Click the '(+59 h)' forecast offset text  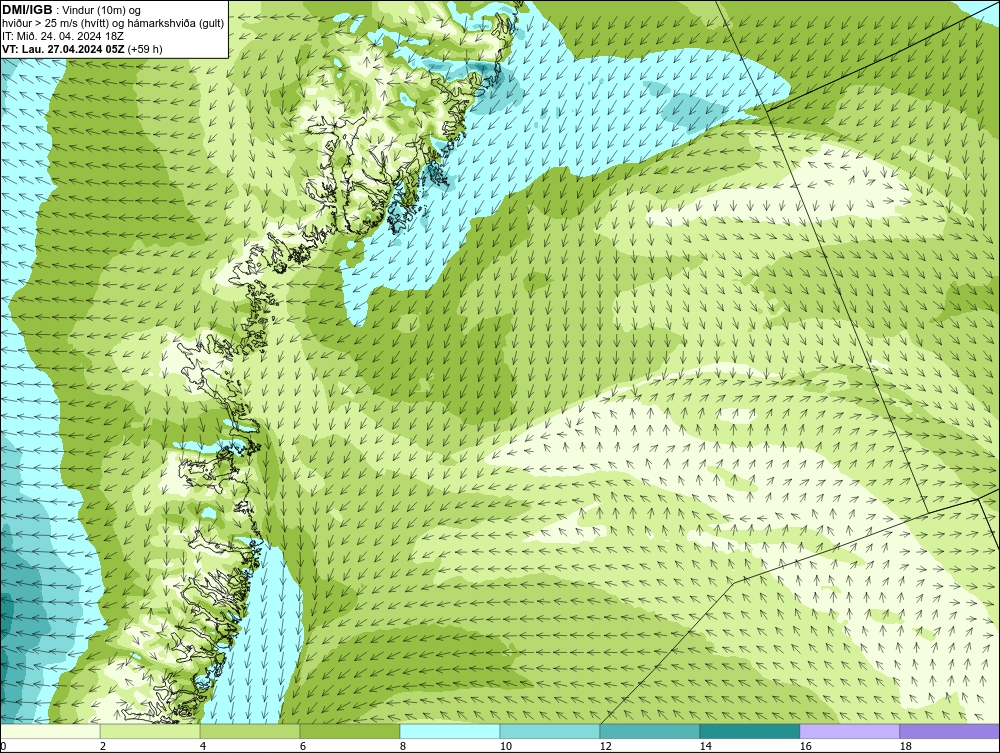145,49
